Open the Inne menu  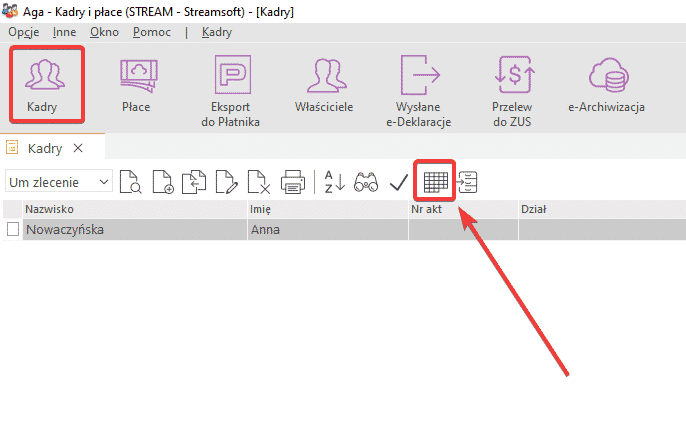coord(65,32)
